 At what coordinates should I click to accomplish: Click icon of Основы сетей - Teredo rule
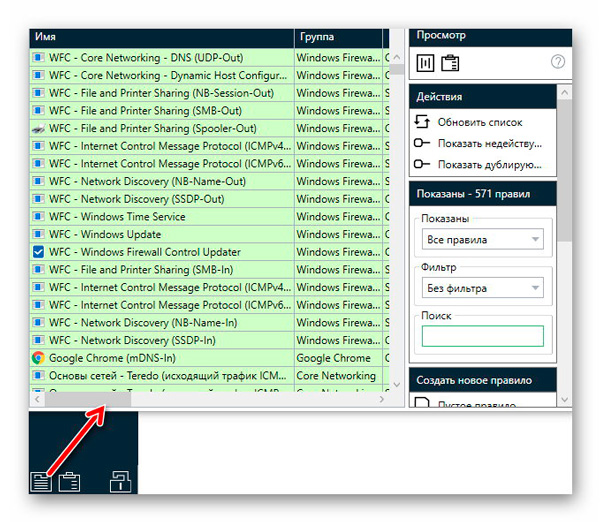tap(38, 375)
